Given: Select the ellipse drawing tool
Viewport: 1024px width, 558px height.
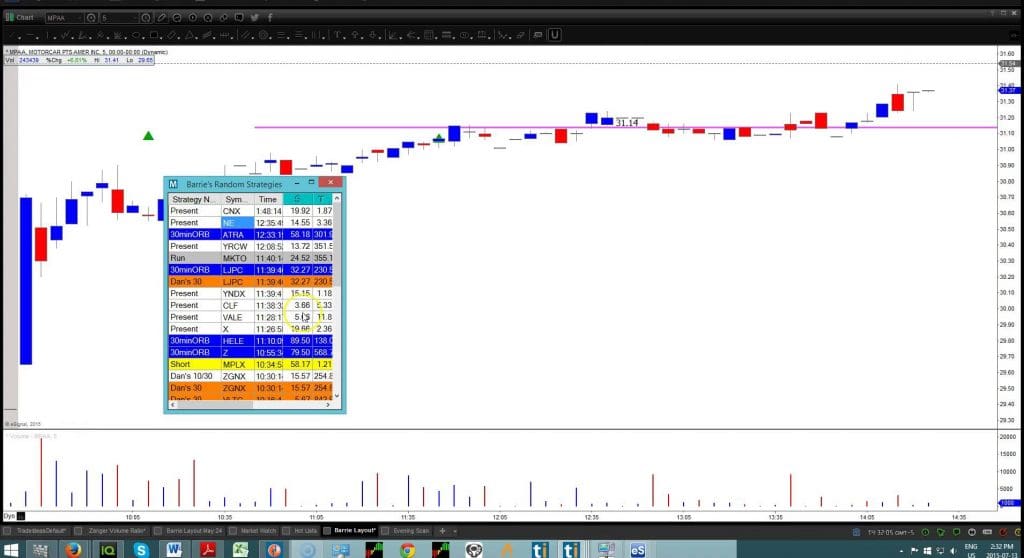Looking at the screenshot, I should coord(136,35).
